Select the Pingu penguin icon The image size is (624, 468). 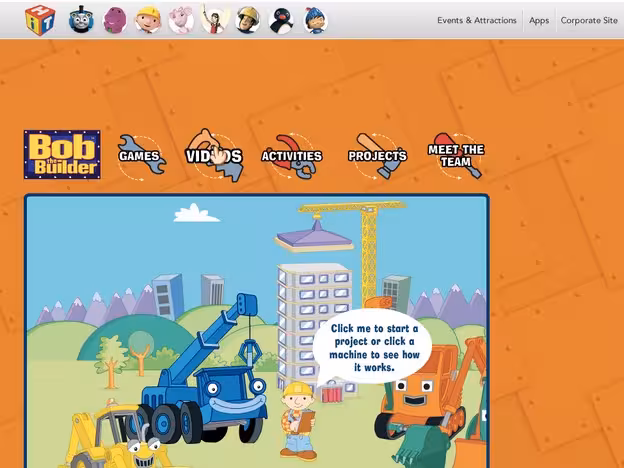(x=281, y=20)
